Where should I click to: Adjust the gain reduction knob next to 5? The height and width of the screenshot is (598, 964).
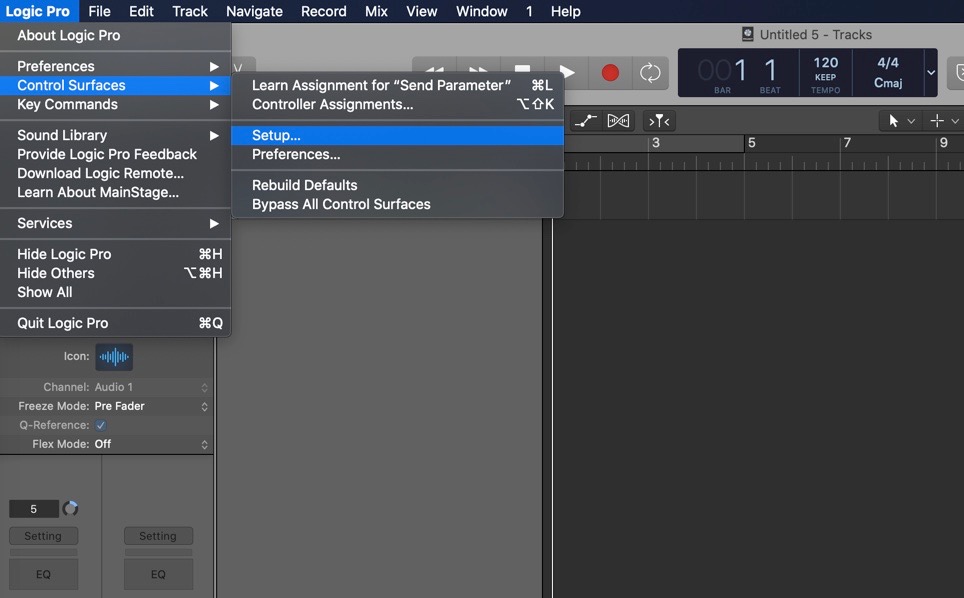(x=70, y=509)
